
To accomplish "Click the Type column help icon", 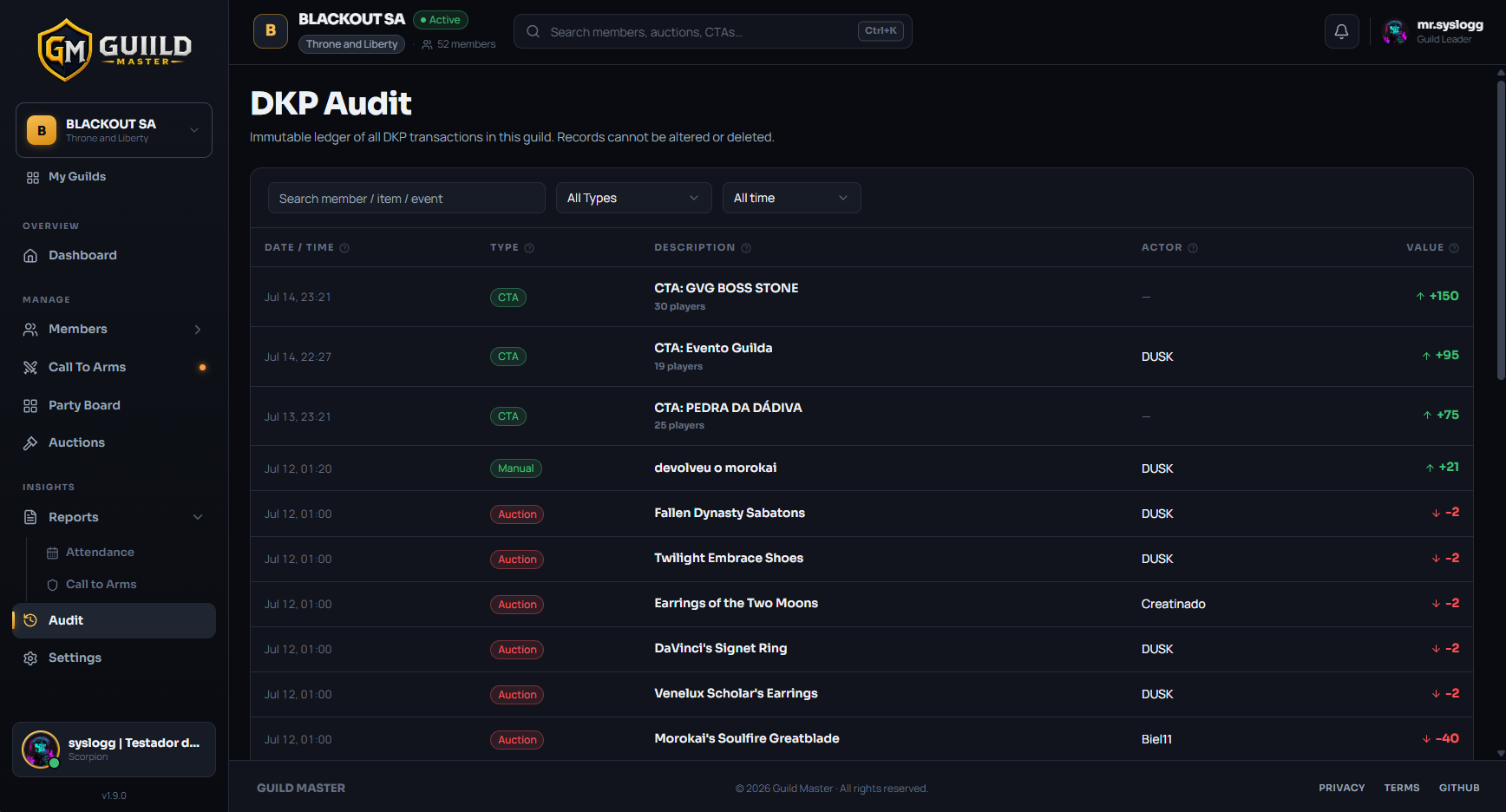I will pos(529,248).
